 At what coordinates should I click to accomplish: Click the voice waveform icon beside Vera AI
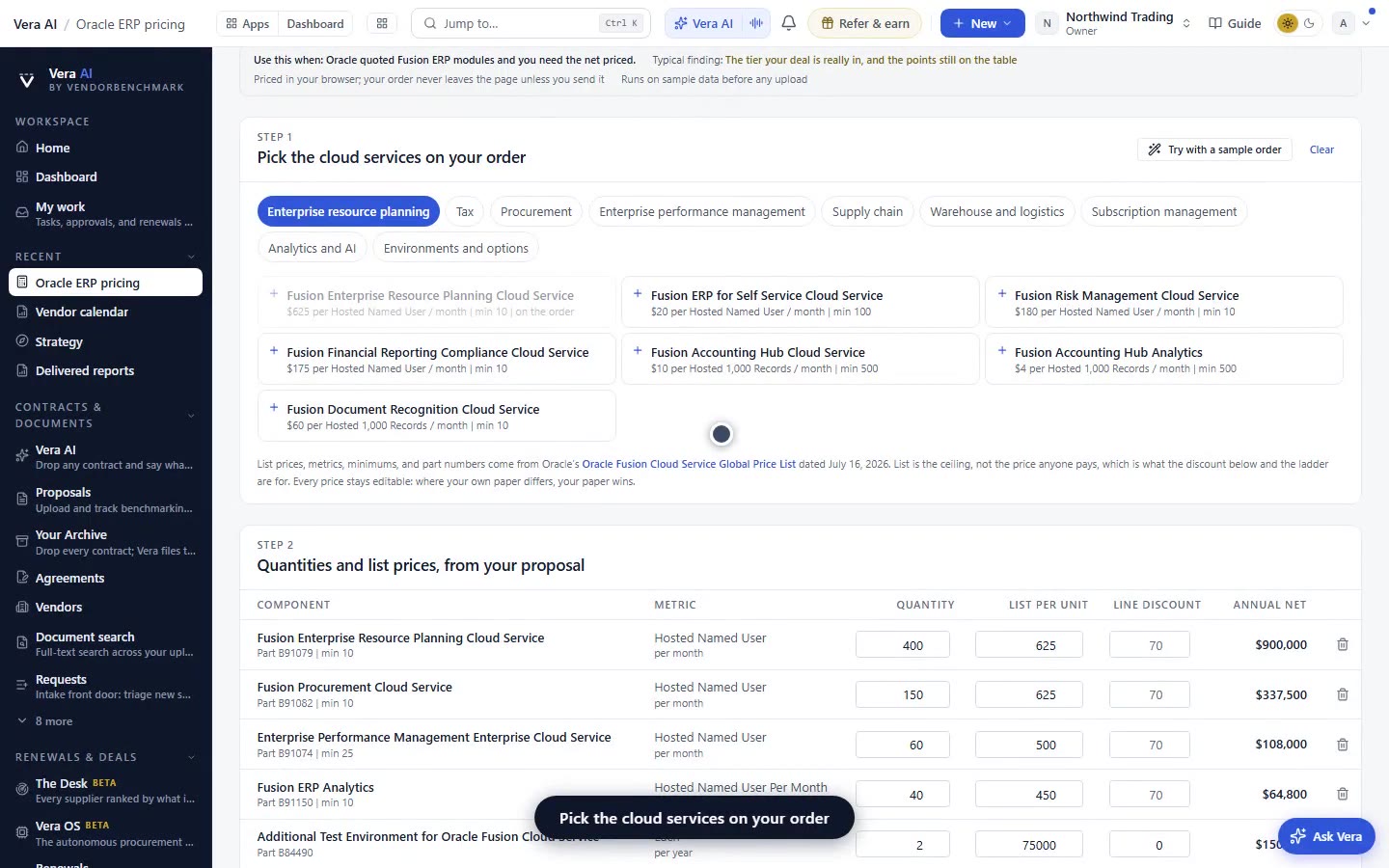756,23
